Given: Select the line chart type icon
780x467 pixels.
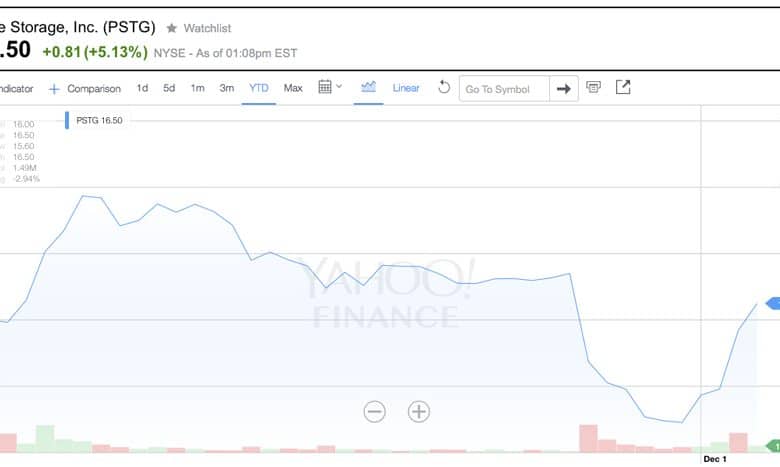Looking at the screenshot, I should pyautogui.click(x=369, y=87).
